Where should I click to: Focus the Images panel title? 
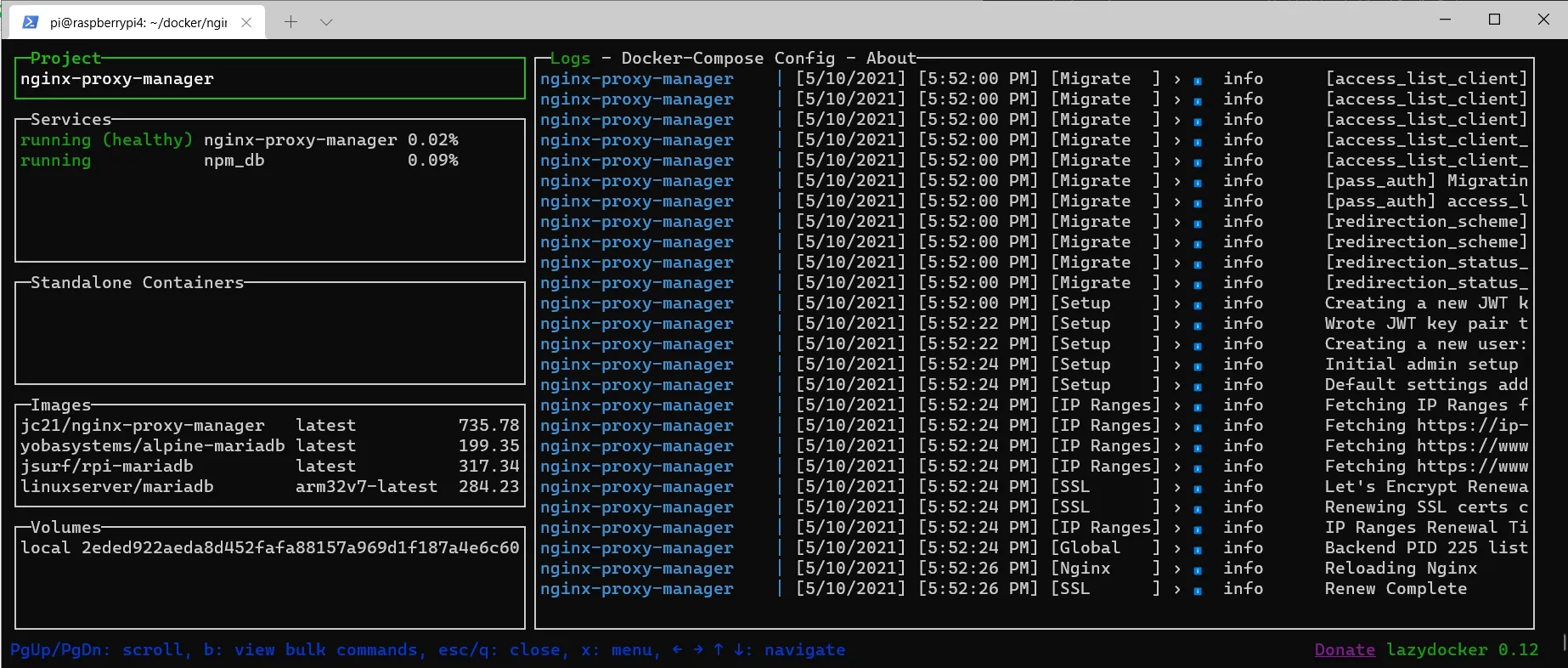coord(60,405)
